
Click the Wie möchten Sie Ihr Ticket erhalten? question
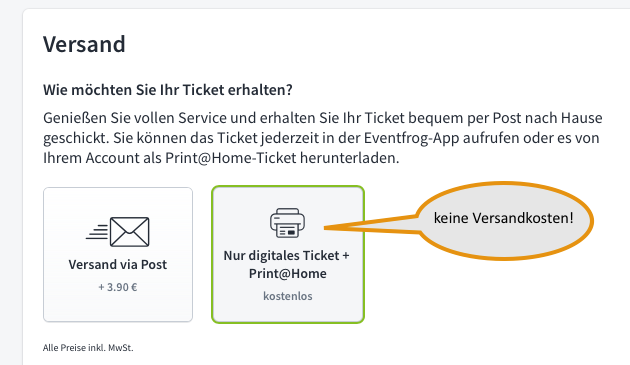pos(168,90)
